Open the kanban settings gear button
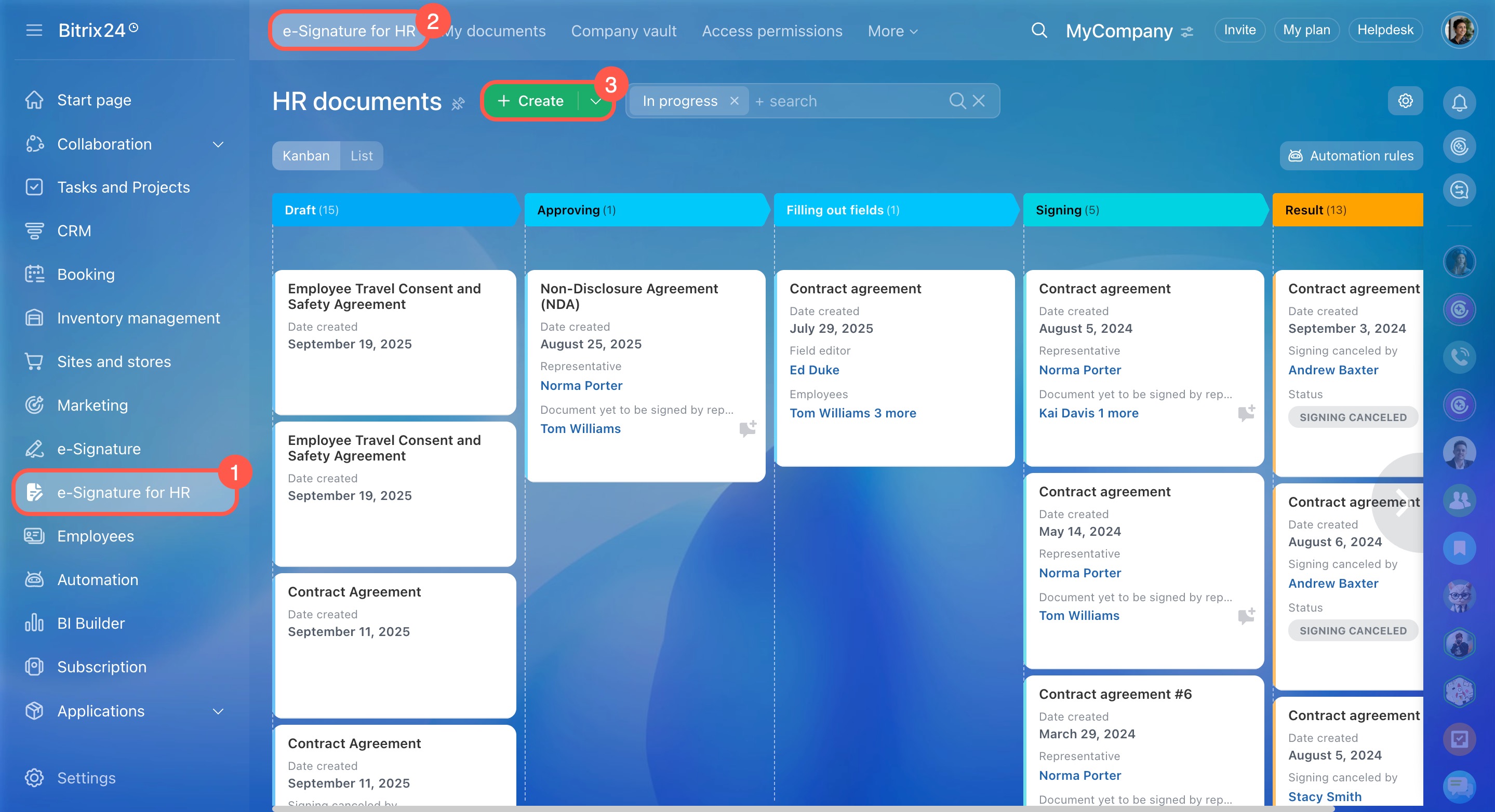1495x812 pixels. (1405, 101)
